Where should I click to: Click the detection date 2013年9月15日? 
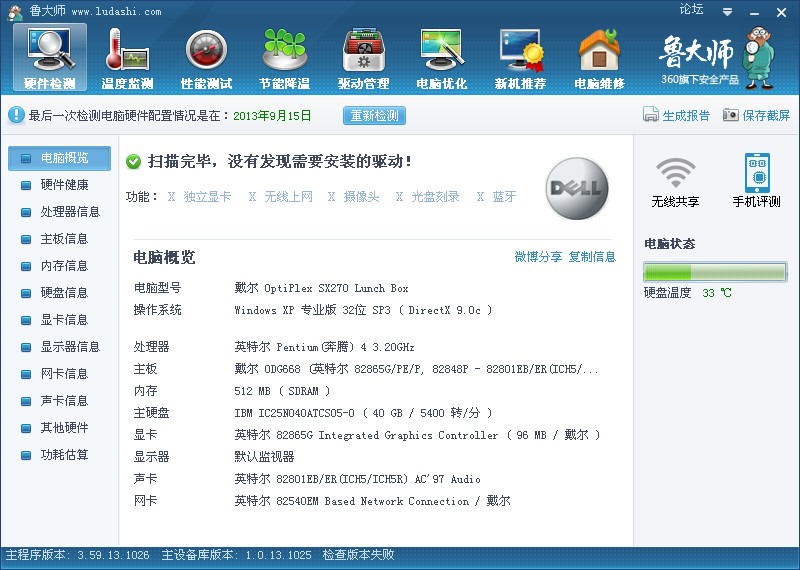(272, 116)
